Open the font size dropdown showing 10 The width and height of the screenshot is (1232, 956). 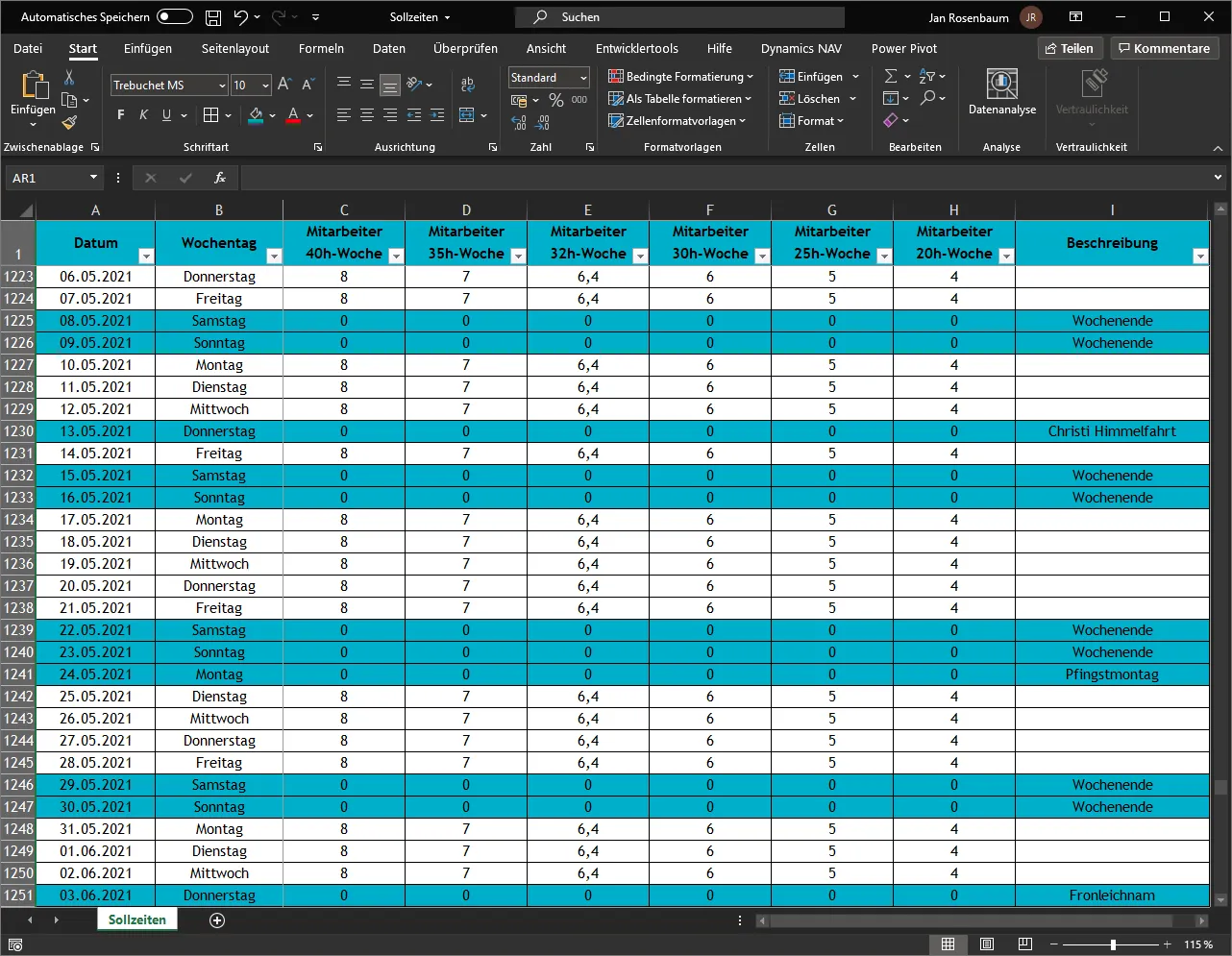click(x=266, y=86)
